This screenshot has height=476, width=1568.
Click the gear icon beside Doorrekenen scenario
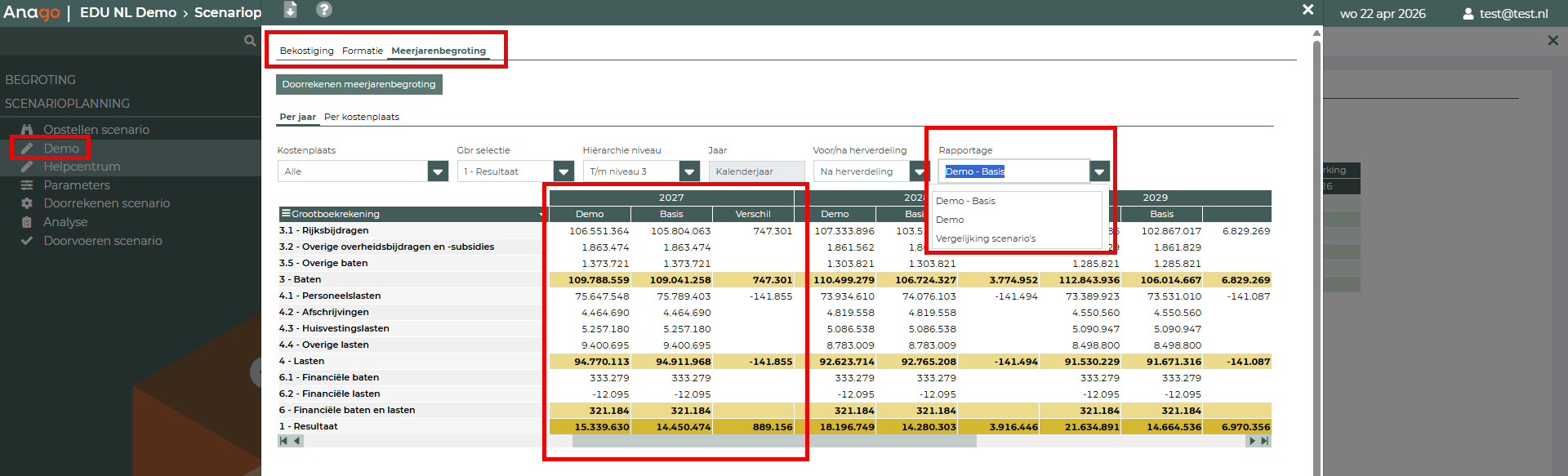pyautogui.click(x=27, y=203)
